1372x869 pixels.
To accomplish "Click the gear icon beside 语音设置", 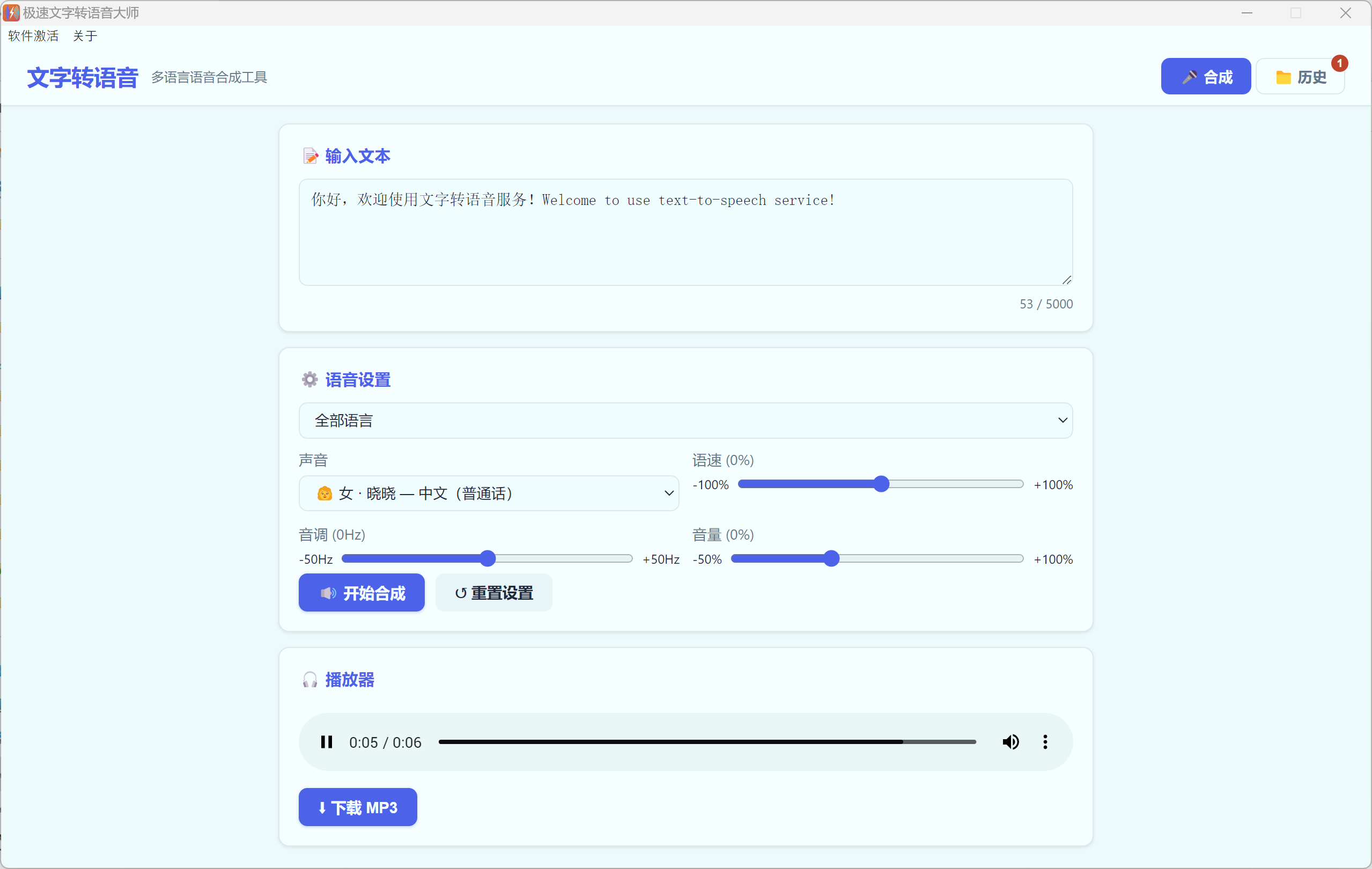I will pyautogui.click(x=309, y=379).
